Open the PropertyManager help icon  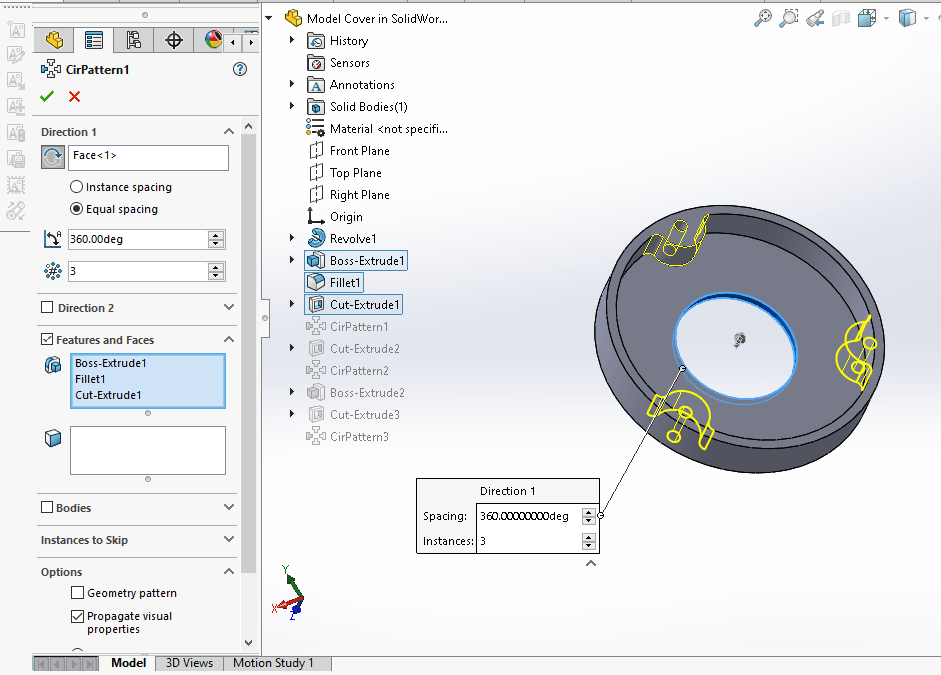pyautogui.click(x=239, y=69)
